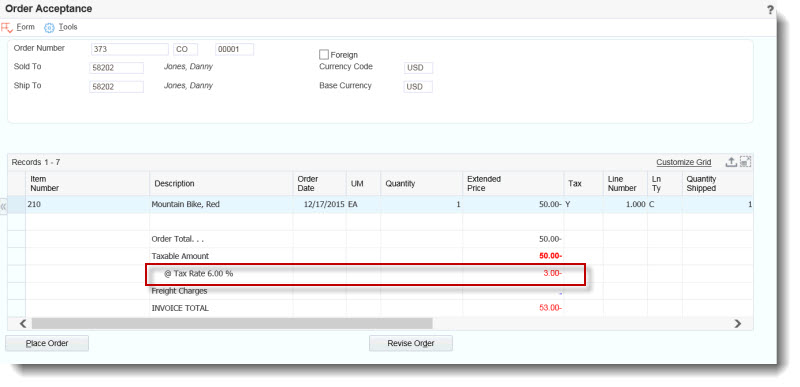Click the horizontal scrollbar left arrow
The width and height of the screenshot is (800, 387).
pos(22,324)
